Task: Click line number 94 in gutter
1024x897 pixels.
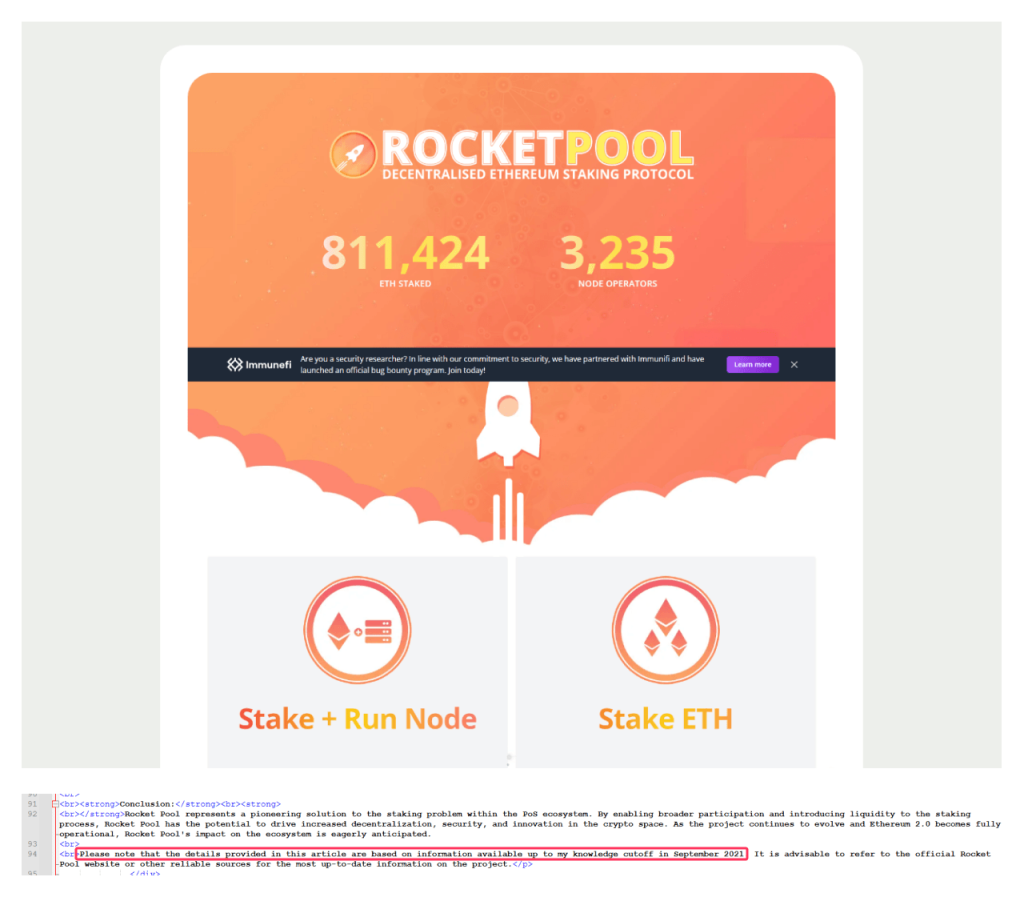Action: (x=32, y=854)
